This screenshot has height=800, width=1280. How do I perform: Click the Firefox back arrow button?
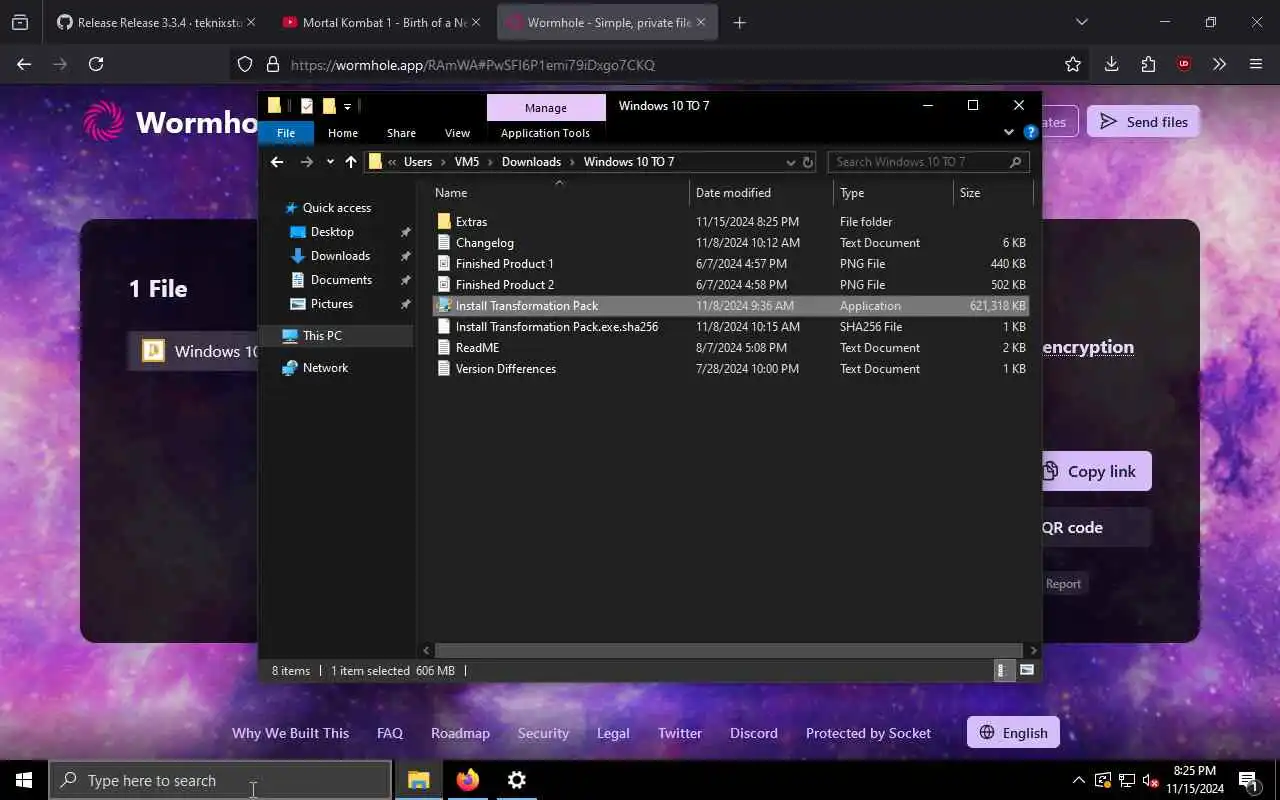coord(24,64)
